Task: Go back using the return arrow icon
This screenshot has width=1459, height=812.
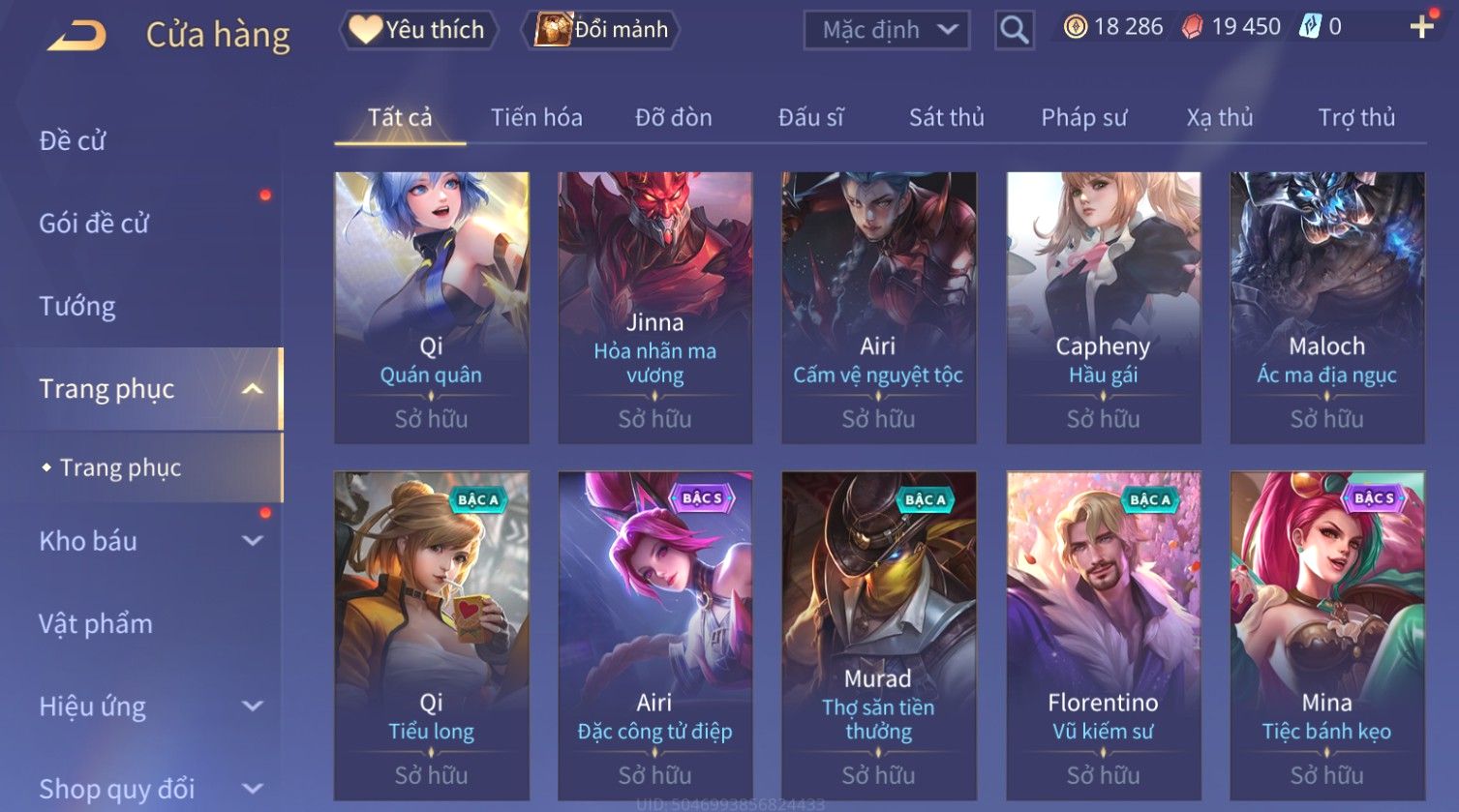Action: (77, 36)
